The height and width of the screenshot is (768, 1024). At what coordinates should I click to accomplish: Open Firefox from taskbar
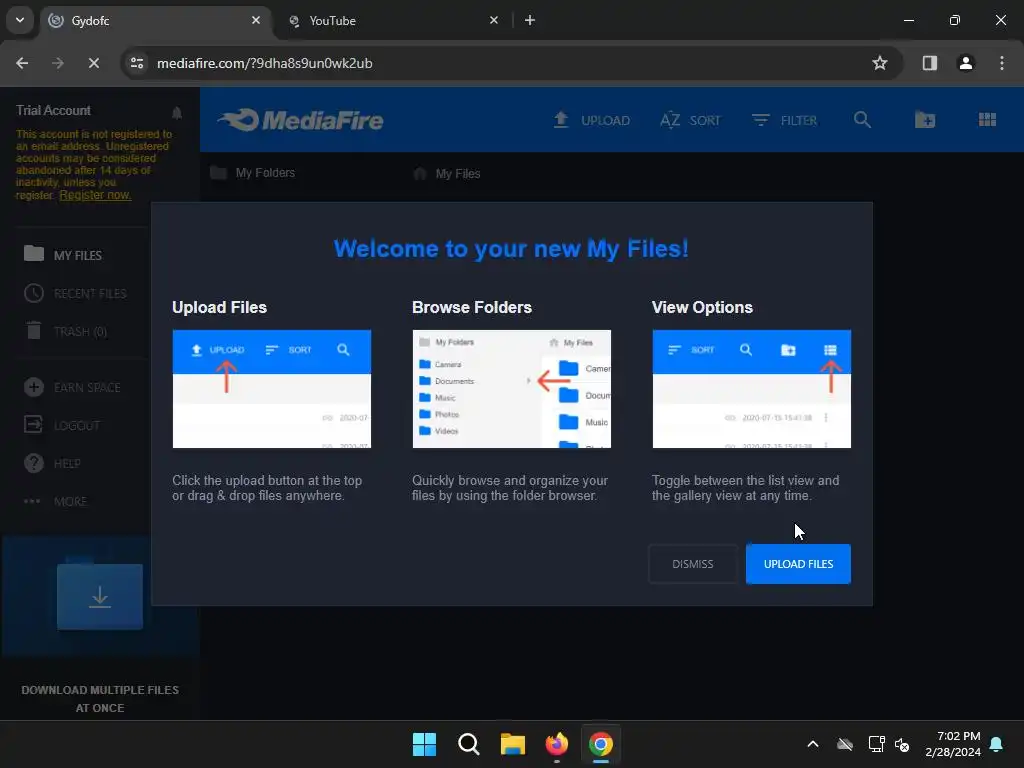pos(556,744)
